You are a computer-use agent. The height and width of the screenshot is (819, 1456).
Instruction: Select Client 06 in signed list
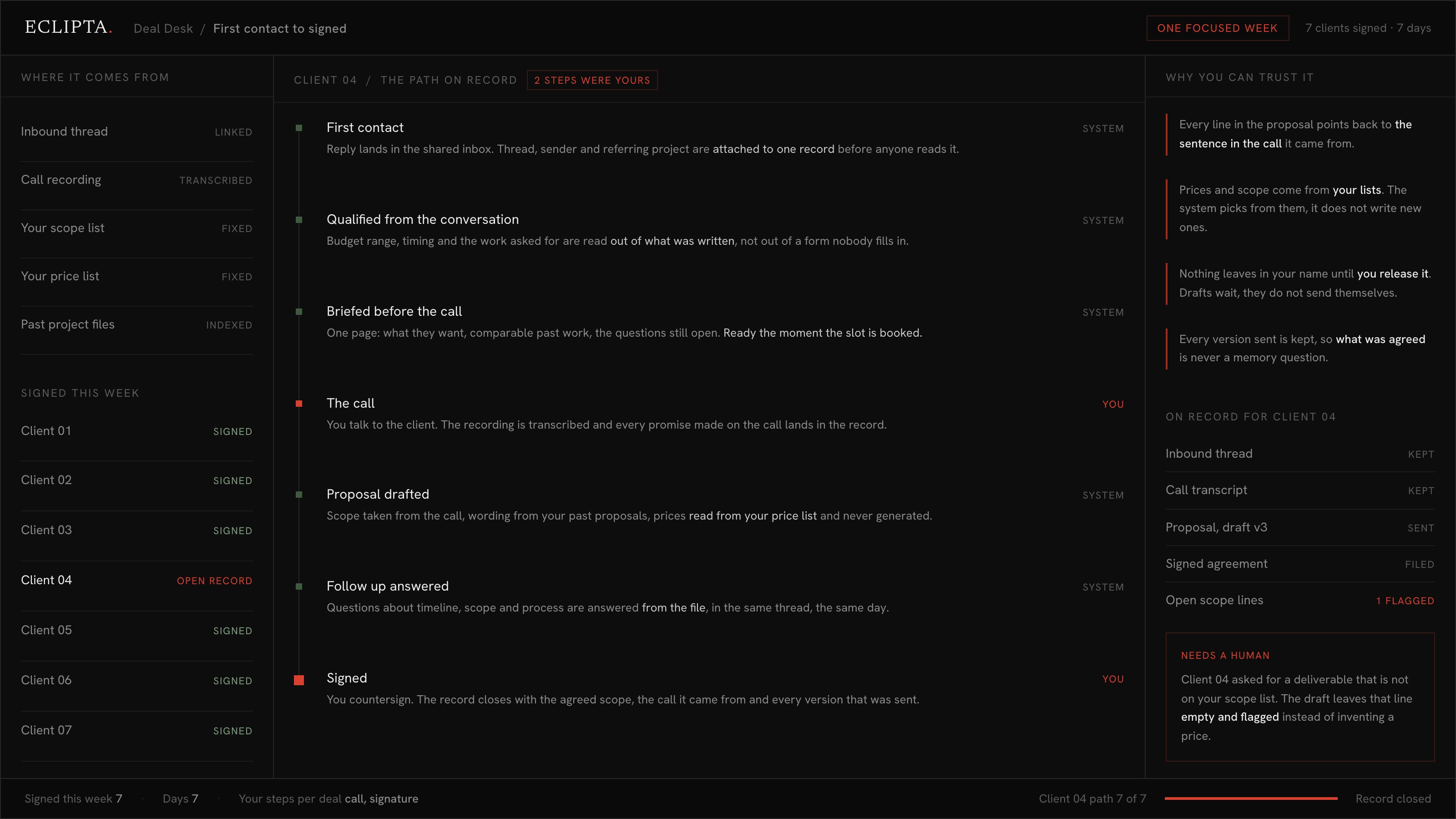(x=137, y=680)
